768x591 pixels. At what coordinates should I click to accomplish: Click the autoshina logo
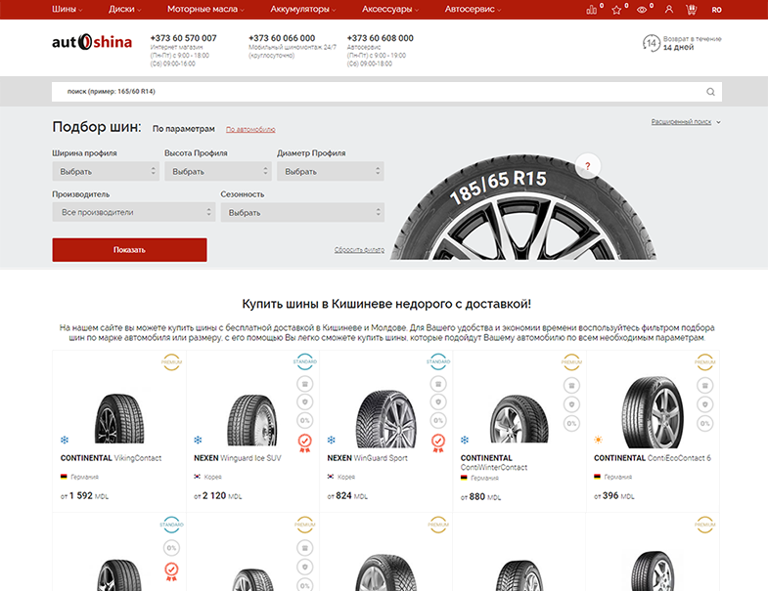[92, 42]
